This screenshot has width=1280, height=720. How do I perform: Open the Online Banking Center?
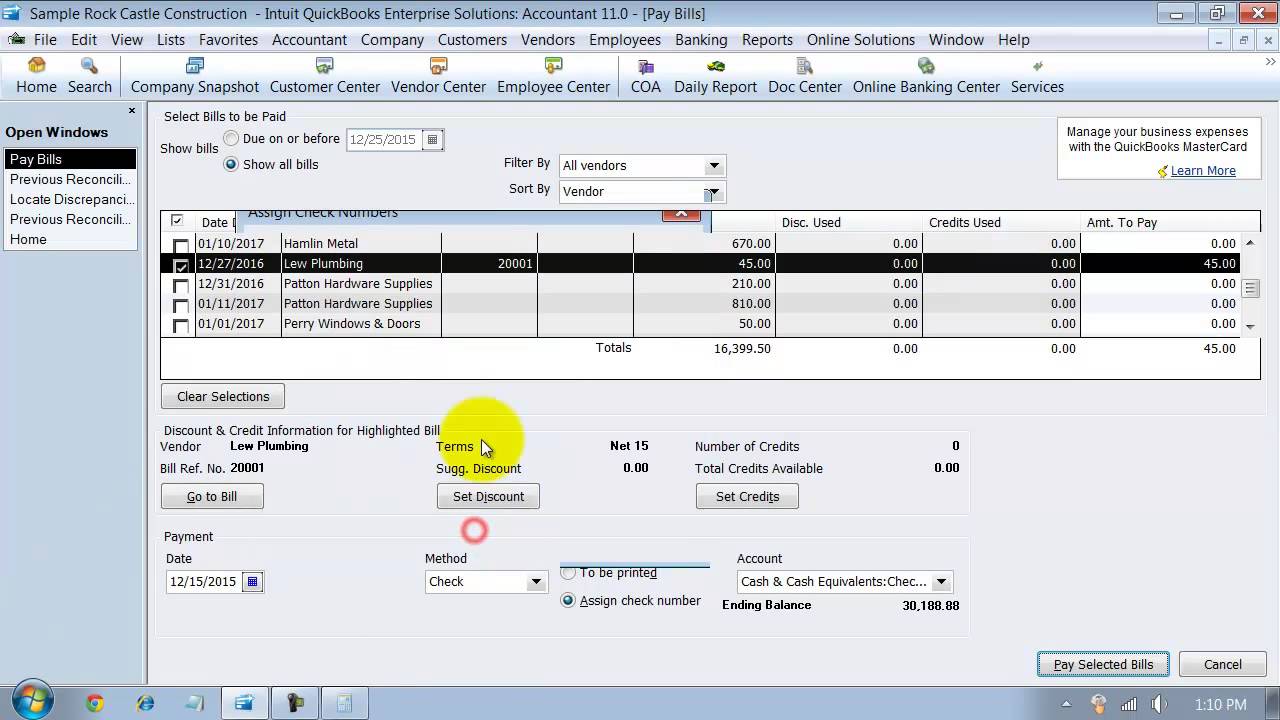click(x=926, y=76)
